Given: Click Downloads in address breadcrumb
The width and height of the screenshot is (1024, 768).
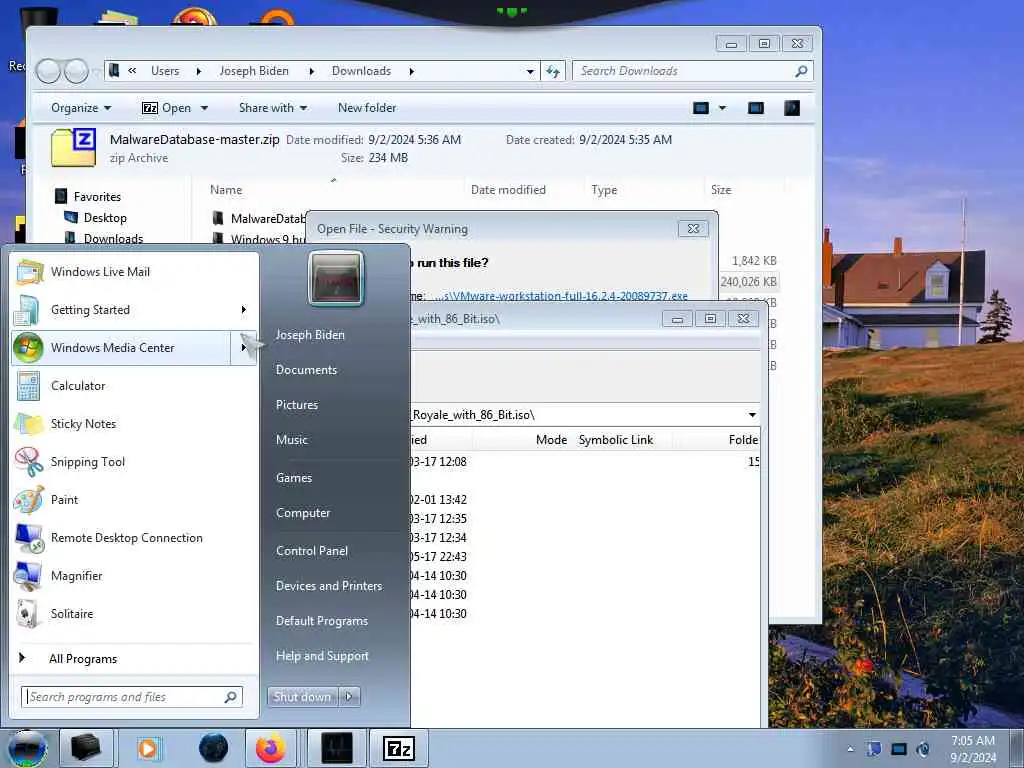Looking at the screenshot, I should [x=361, y=71].
